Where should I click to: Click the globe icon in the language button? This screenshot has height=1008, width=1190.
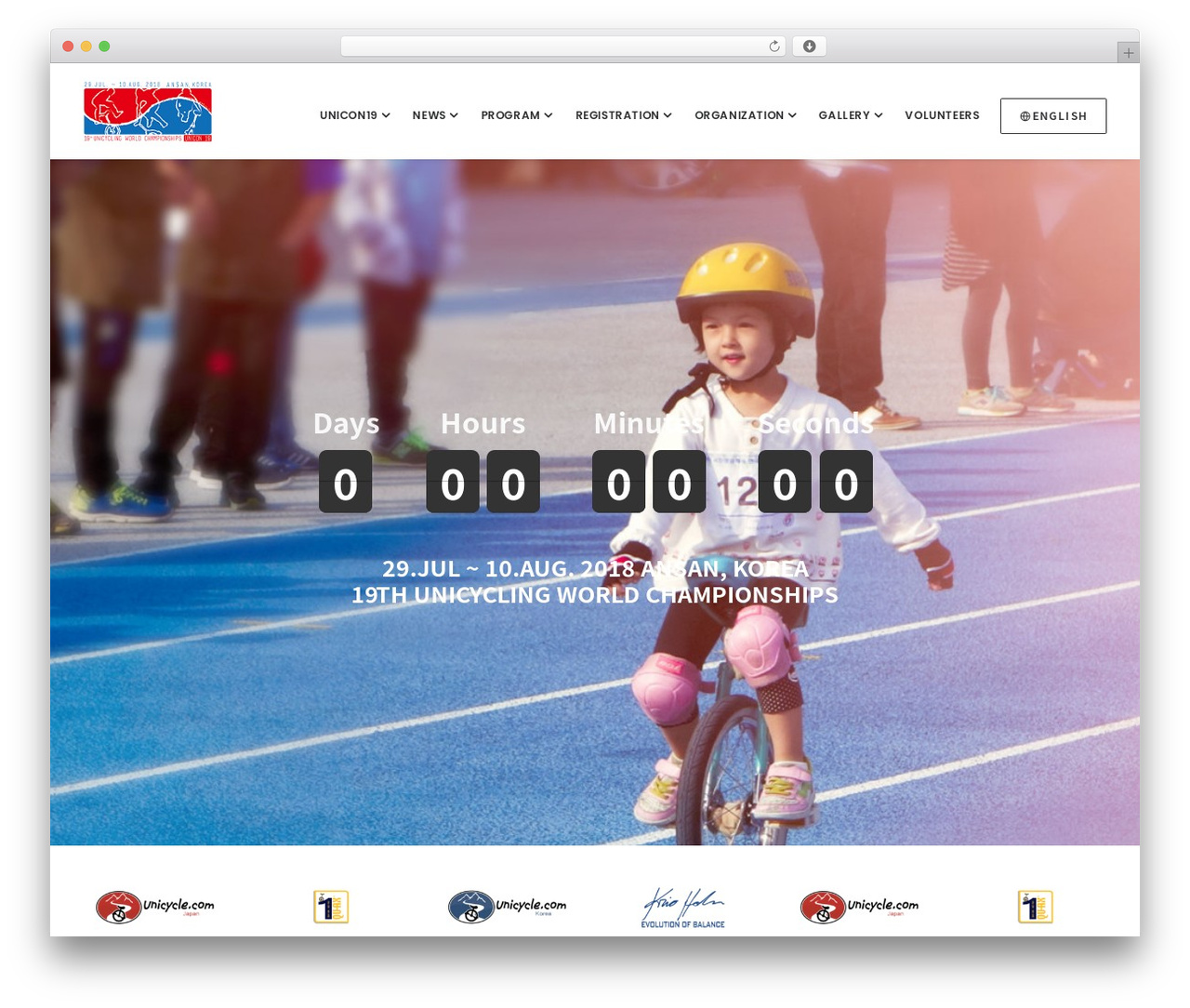(1025, 116)
